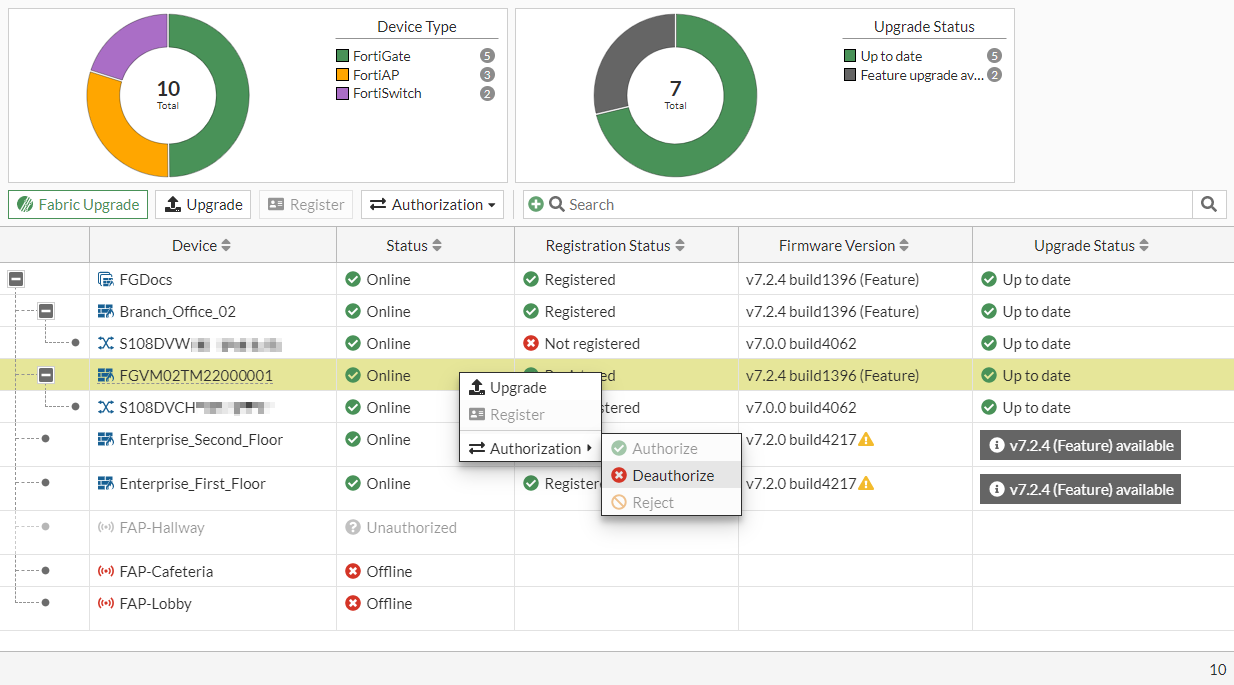This screenshot has height=685, width=1234.
Task: Select the Enterprise_First_Floor device name
Action: click(x=193, y=483)
